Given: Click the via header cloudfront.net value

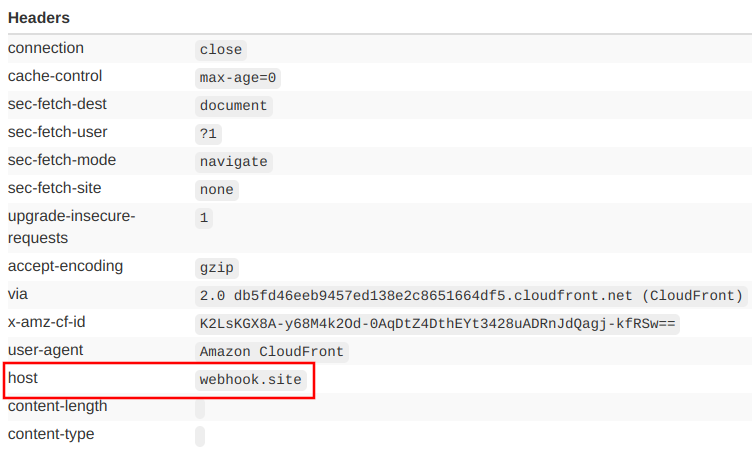Looking at the screenshot, I should coord(471,296).
